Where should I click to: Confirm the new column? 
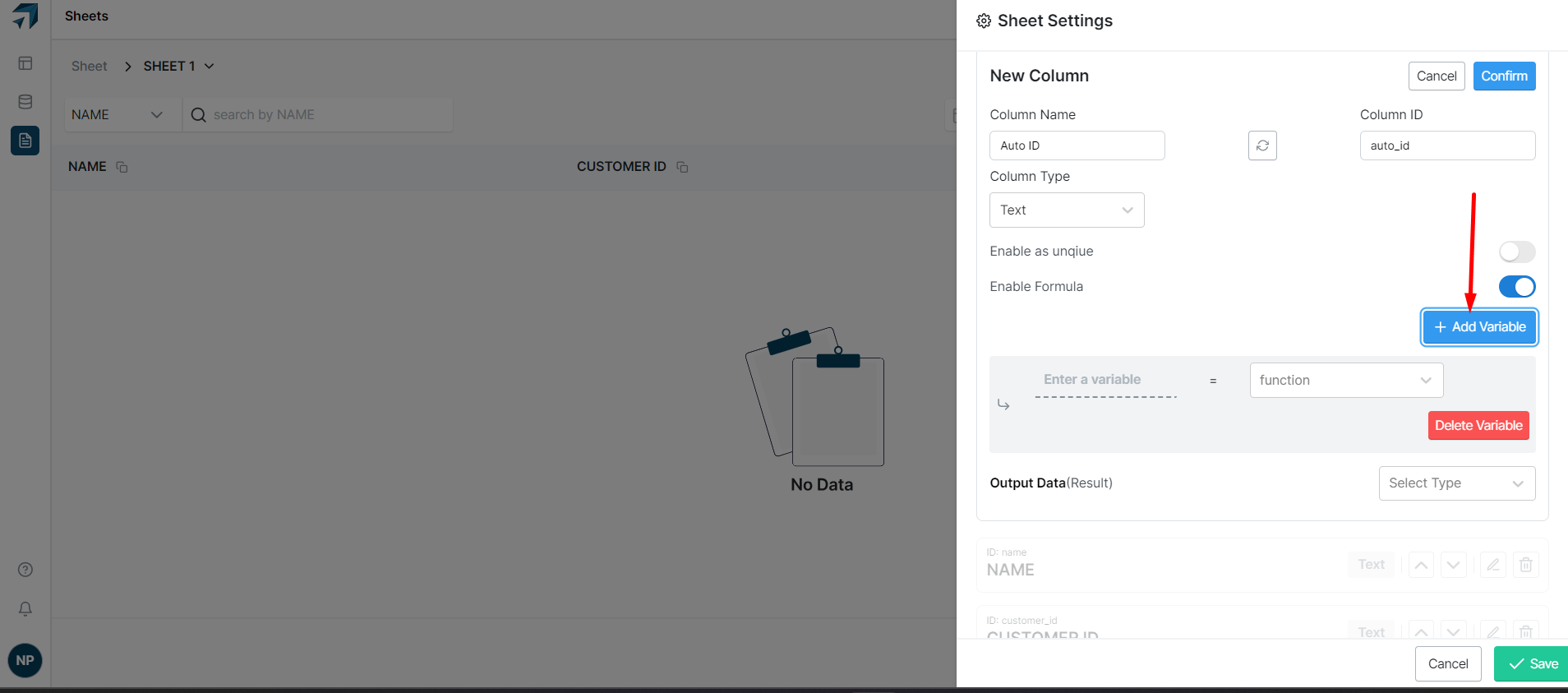coord(1503,76)
